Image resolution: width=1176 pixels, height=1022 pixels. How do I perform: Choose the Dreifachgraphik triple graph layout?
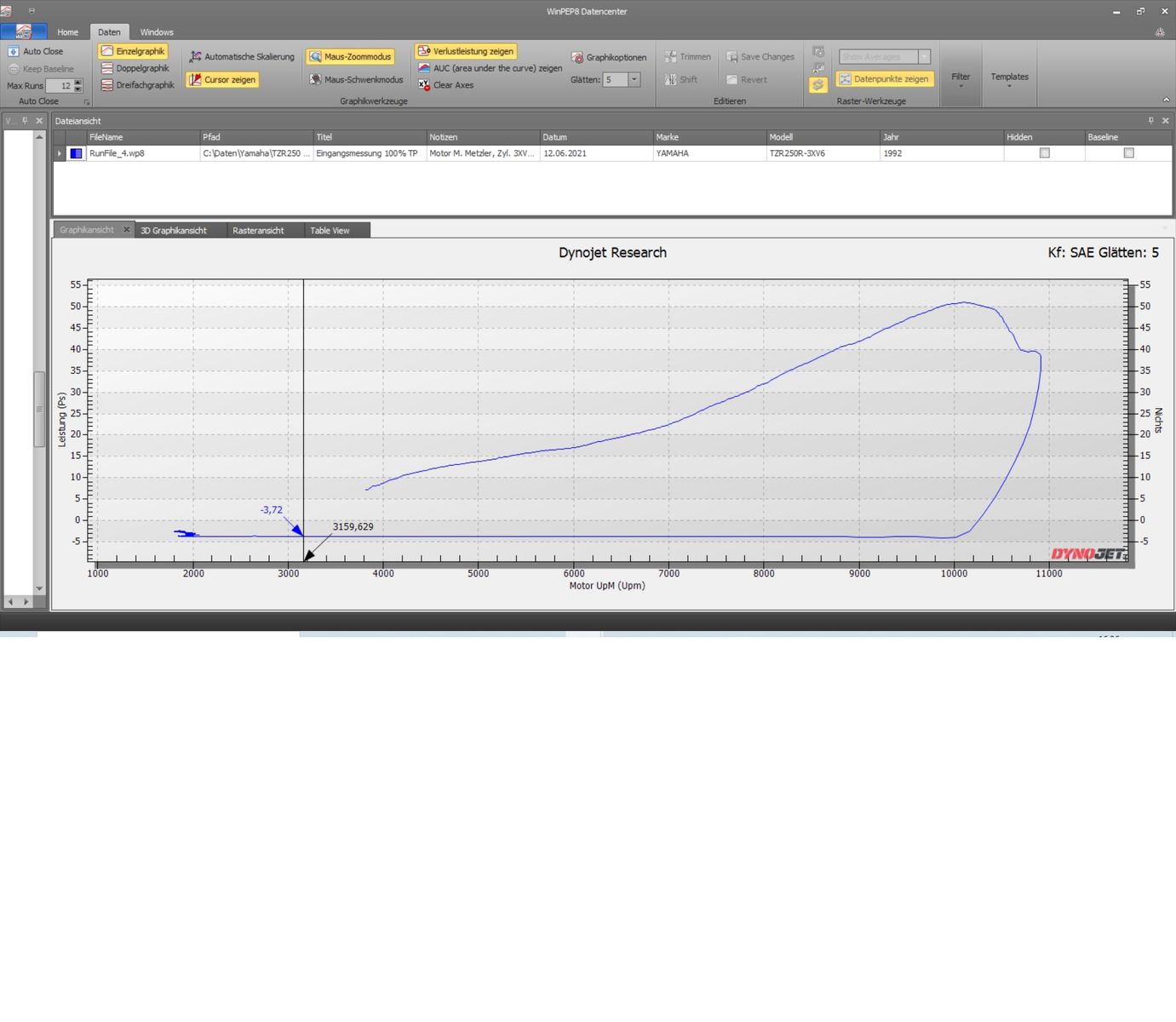pos(137,85)
